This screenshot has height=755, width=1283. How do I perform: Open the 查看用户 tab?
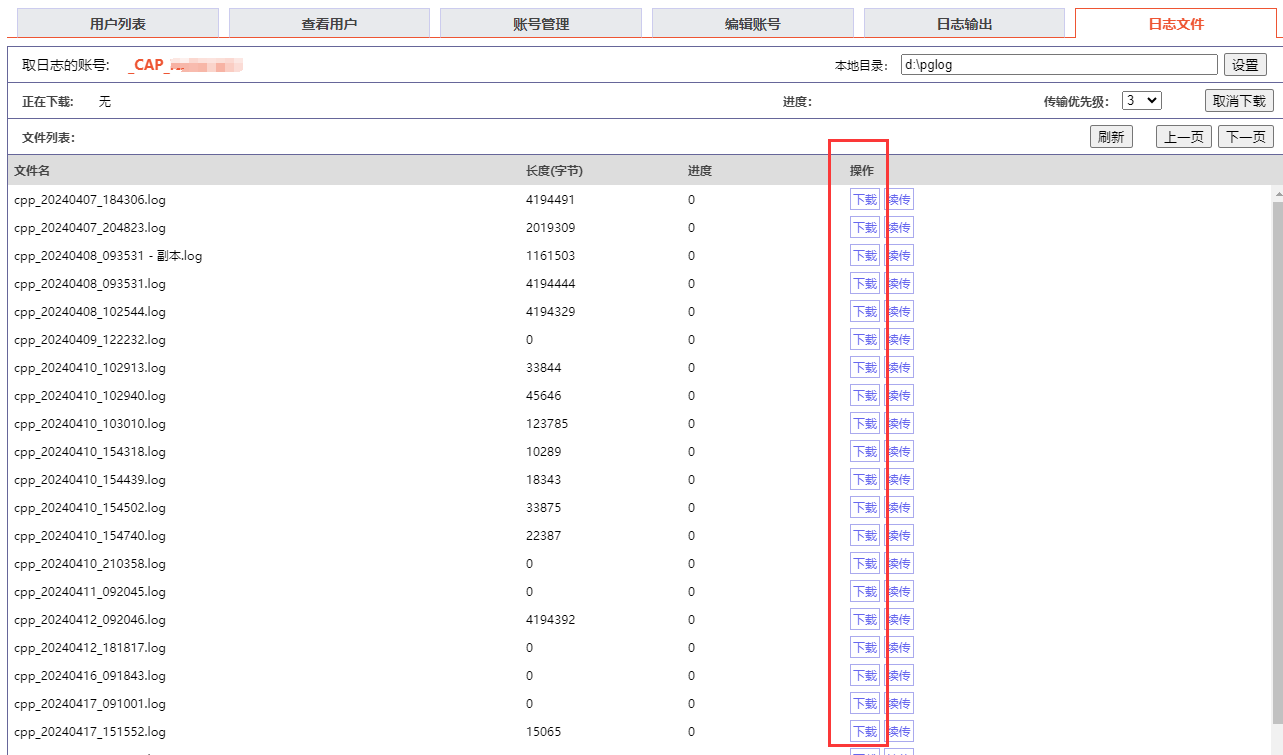coord(329,23)
